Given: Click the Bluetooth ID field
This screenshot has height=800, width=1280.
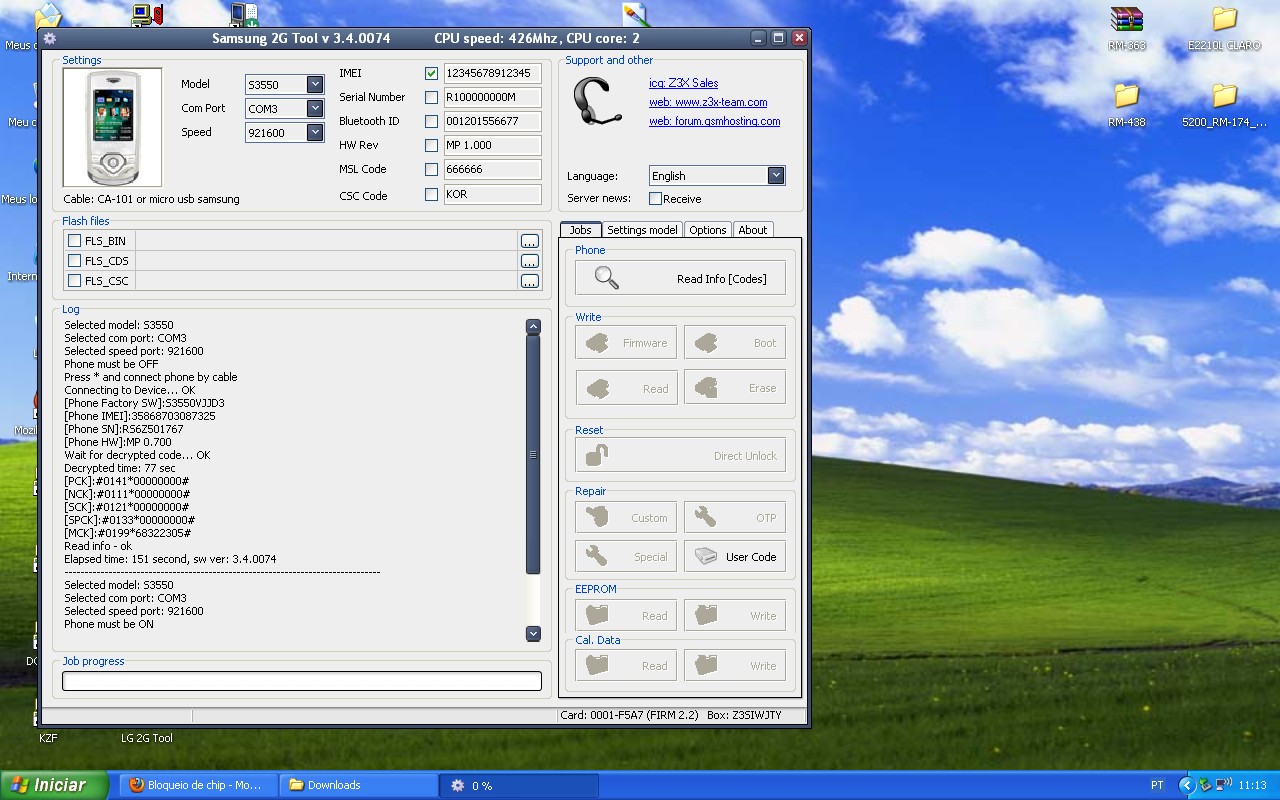Looking at the screenshot, I should click(493, 122).
